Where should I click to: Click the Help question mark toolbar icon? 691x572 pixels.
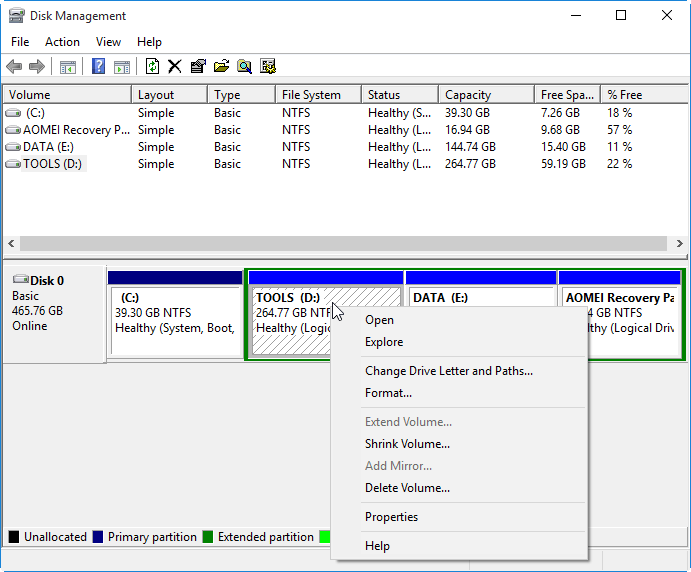98,67
